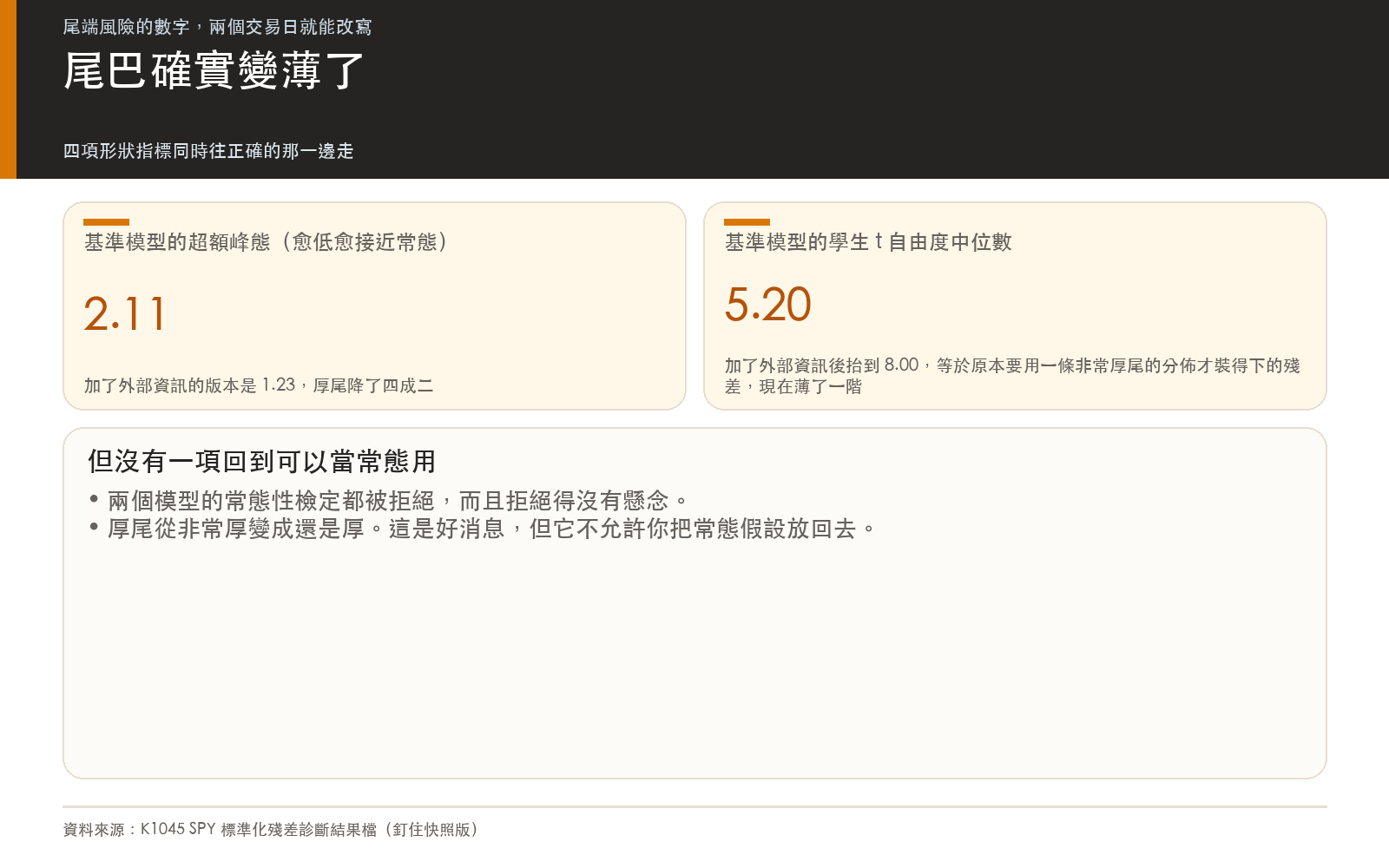Click the header line 尾端風險的數字，兩個交易日就能改寫
1389x868 pixels.
coord(217,27)
